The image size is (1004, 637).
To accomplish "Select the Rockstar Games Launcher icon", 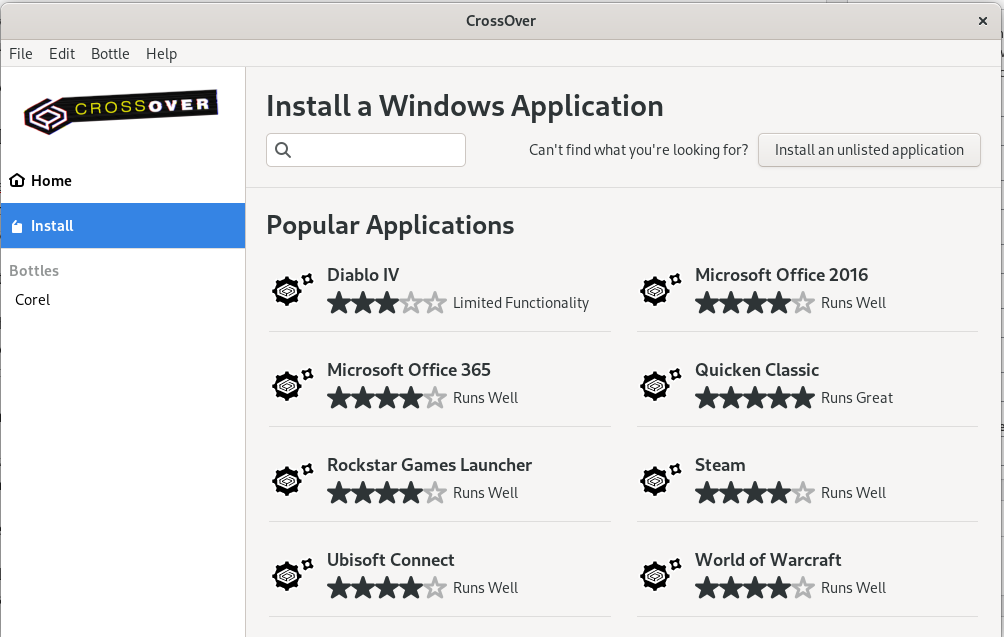I will (287, 479).
